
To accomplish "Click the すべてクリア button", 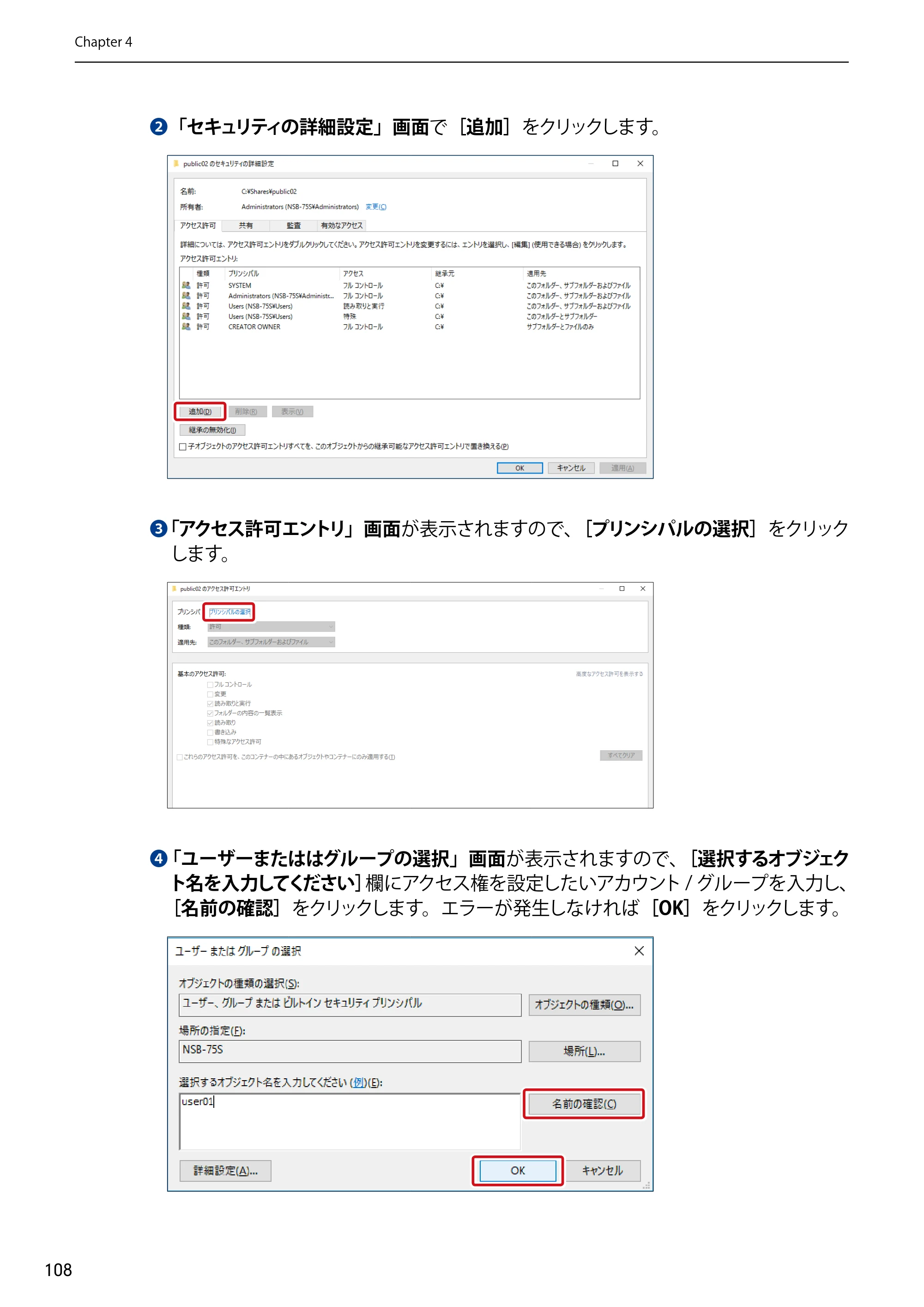I will [x=622, y=755].
